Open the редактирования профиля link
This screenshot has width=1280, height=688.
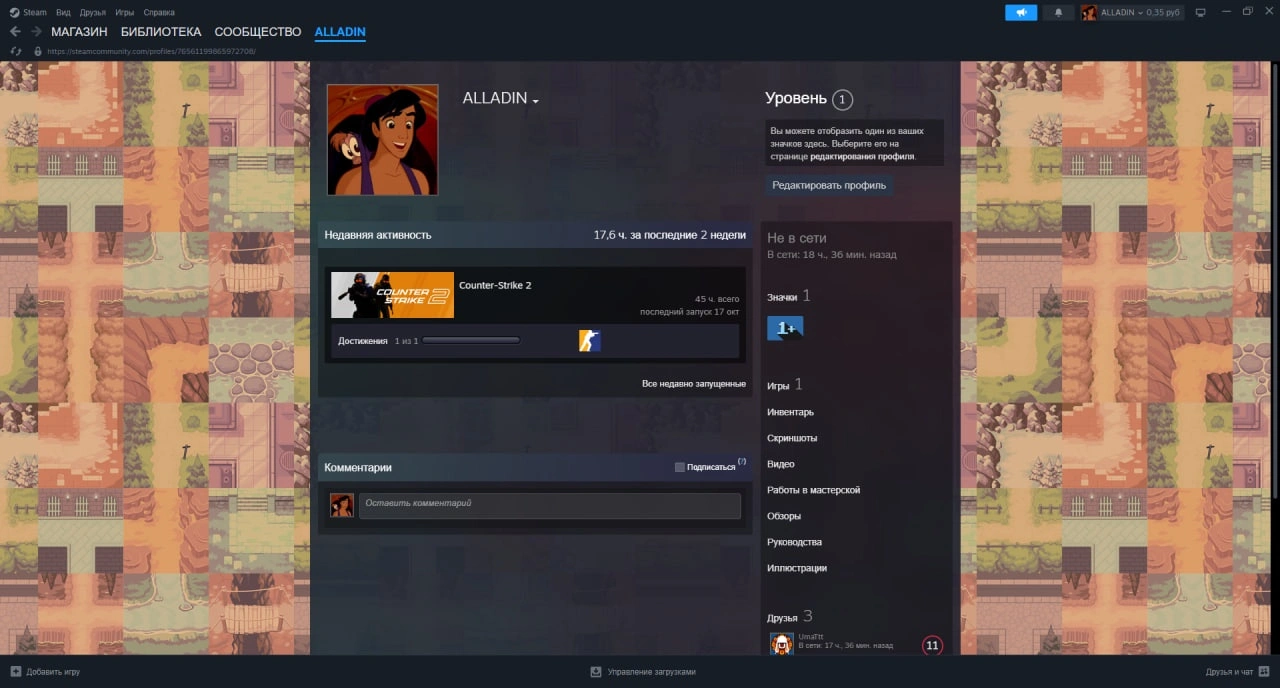(862, 157)
